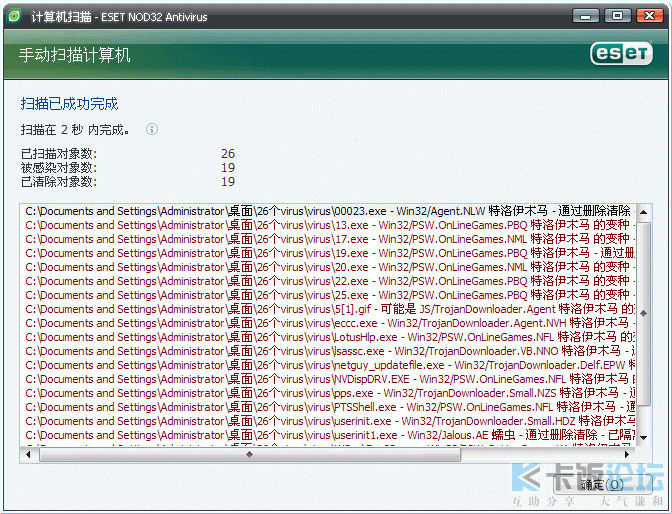Click the ESET logo in the header
Image resolution: width=672 pixels, height=514 pixels.
point(621,54)
